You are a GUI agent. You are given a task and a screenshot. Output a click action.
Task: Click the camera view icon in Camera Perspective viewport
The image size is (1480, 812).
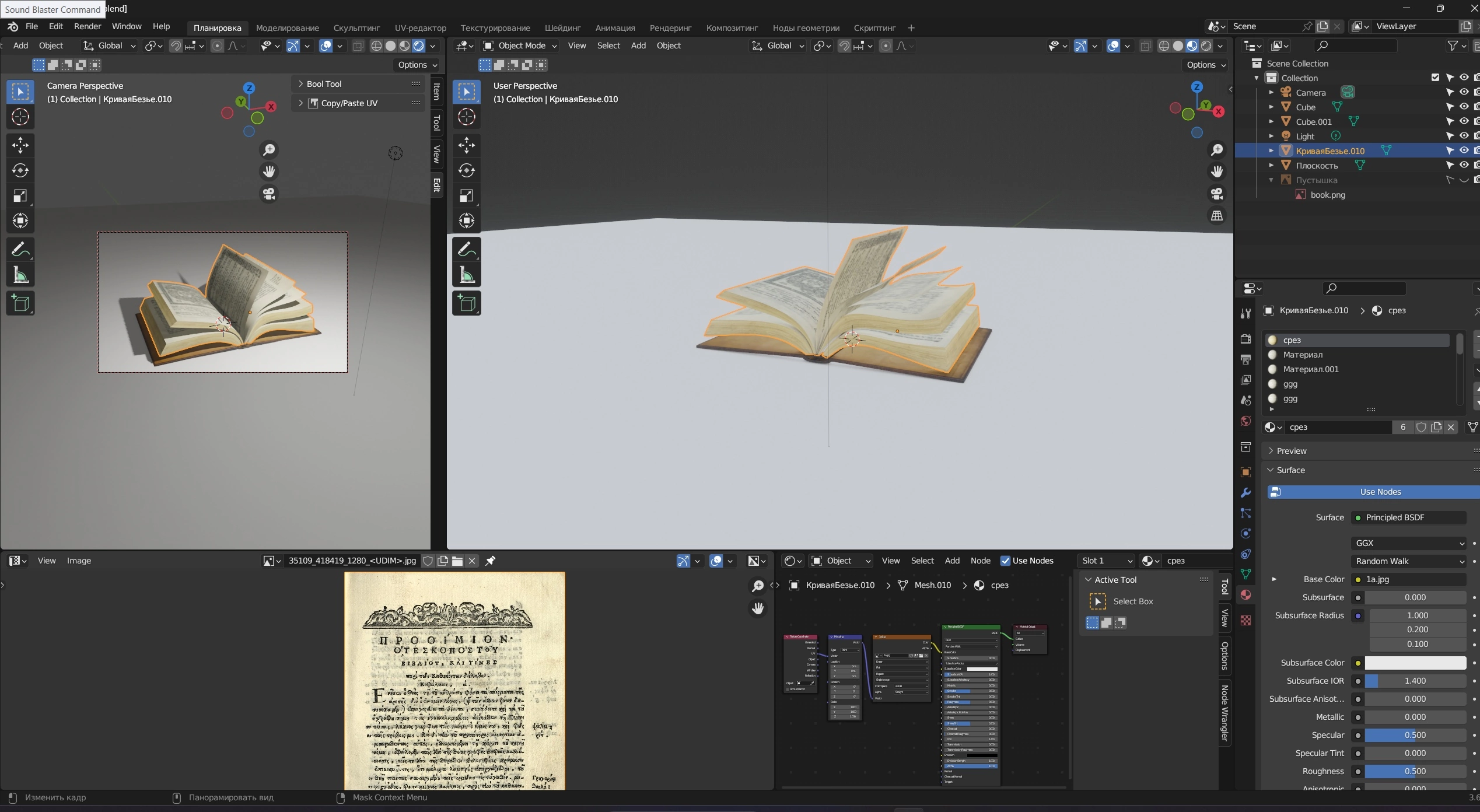(x=269, y=194)
